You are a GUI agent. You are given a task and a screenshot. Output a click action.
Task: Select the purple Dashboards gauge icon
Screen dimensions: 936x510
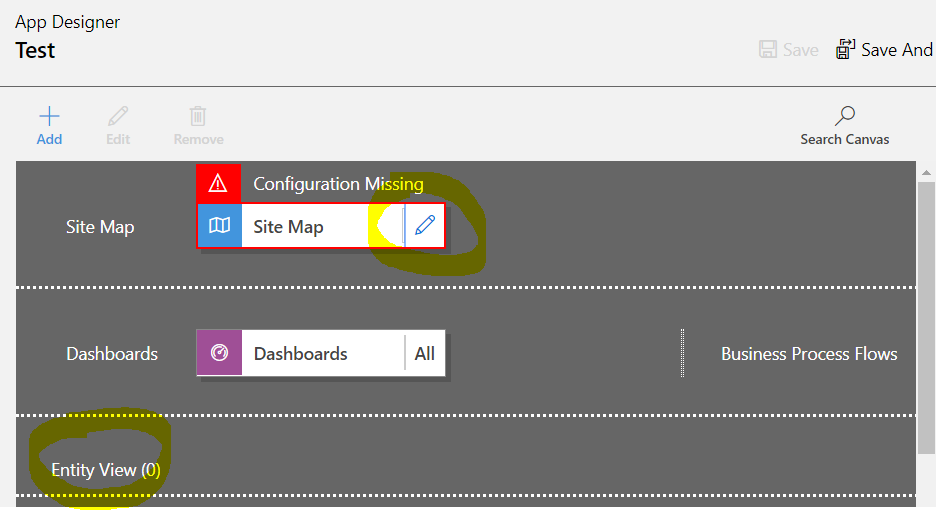220,353
